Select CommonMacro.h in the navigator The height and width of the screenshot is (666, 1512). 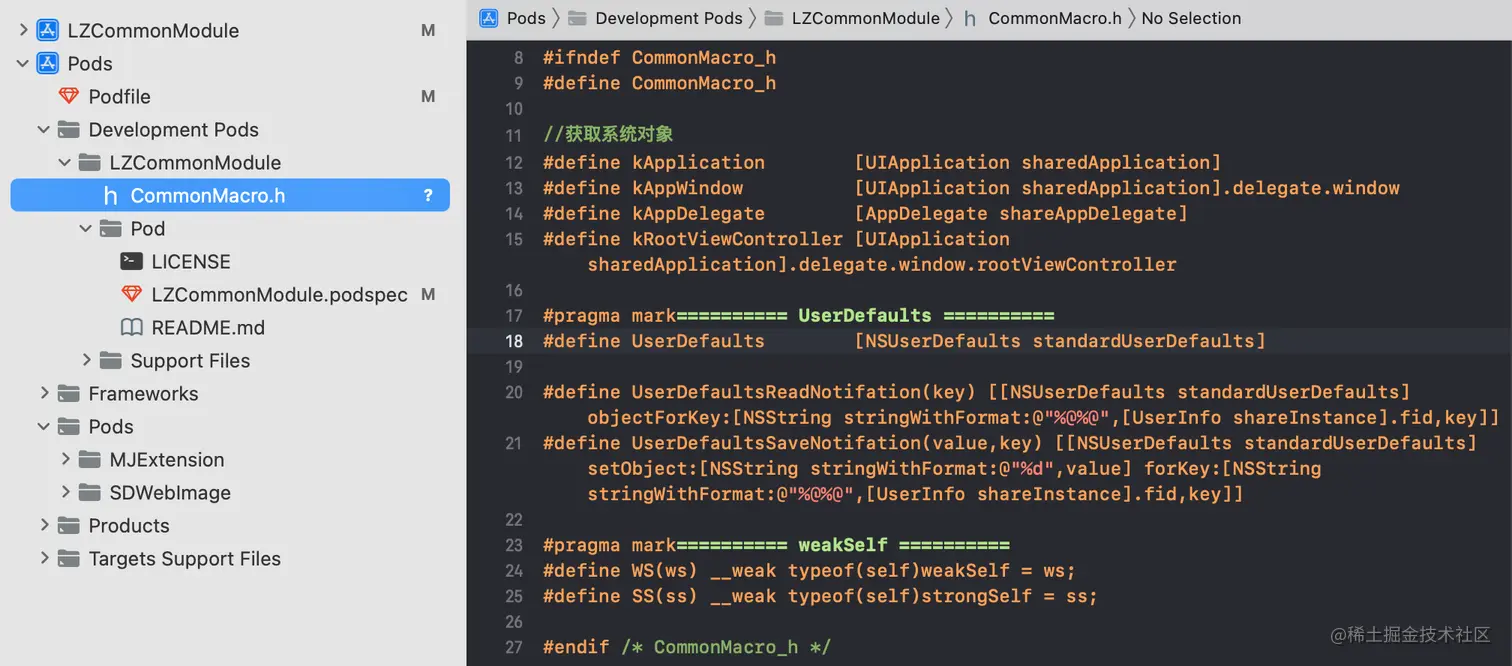[x=230, y=195]
